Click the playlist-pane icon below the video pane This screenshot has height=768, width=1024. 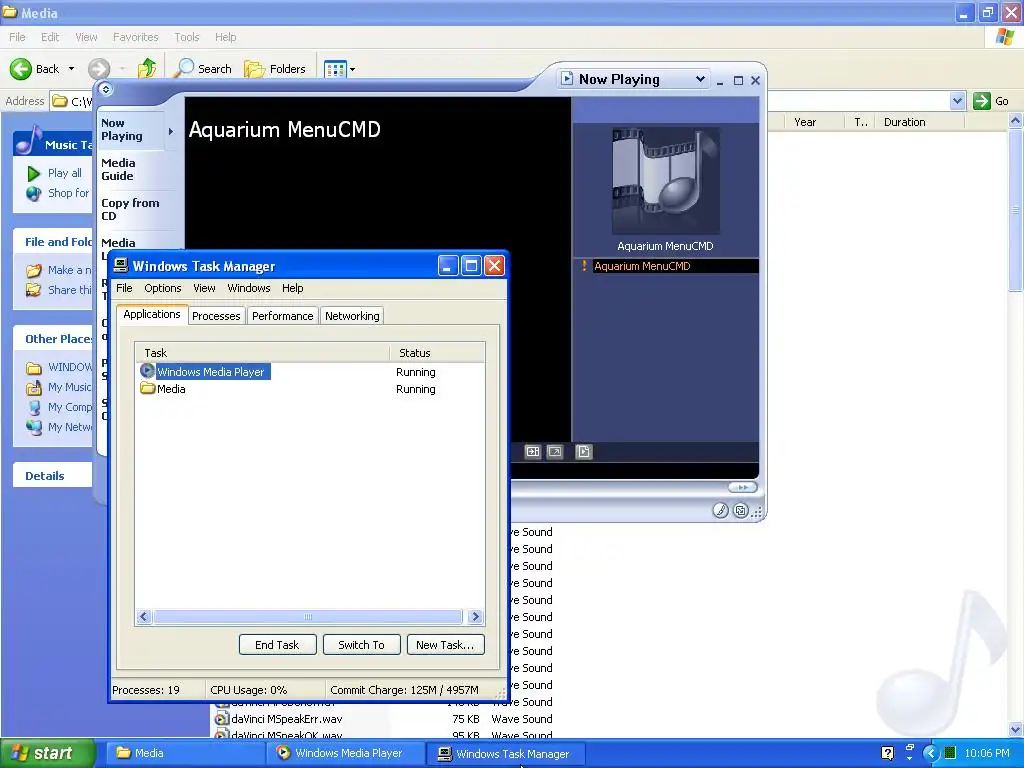pos(584,451)
